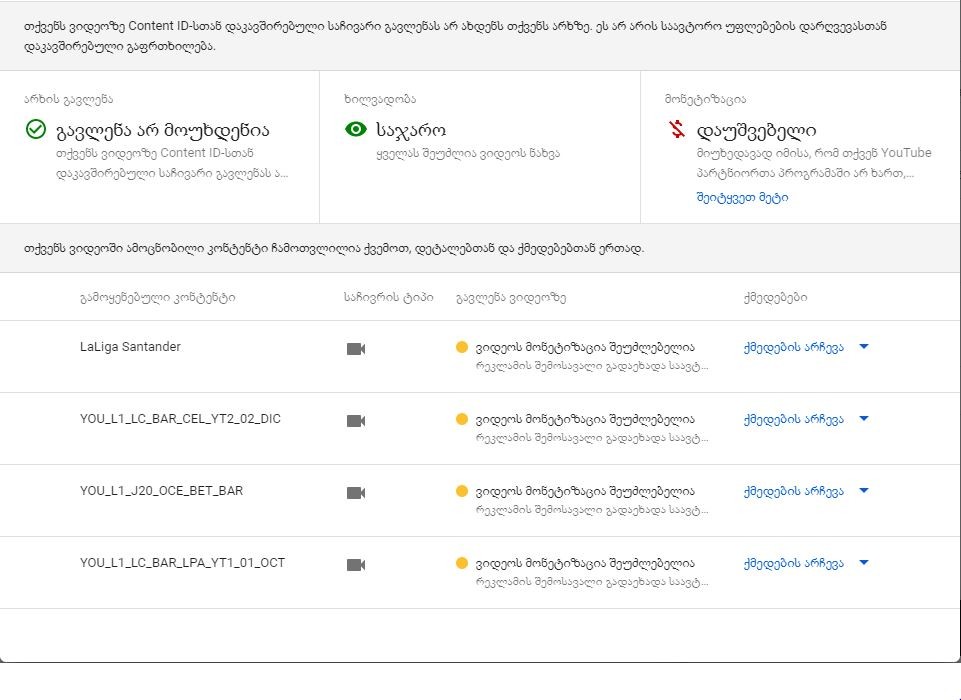Click yellow status dot in YOU_L1_J20_OCE_BET_BAR row
This screenshot has width=961, height=700.
(462, 491)
